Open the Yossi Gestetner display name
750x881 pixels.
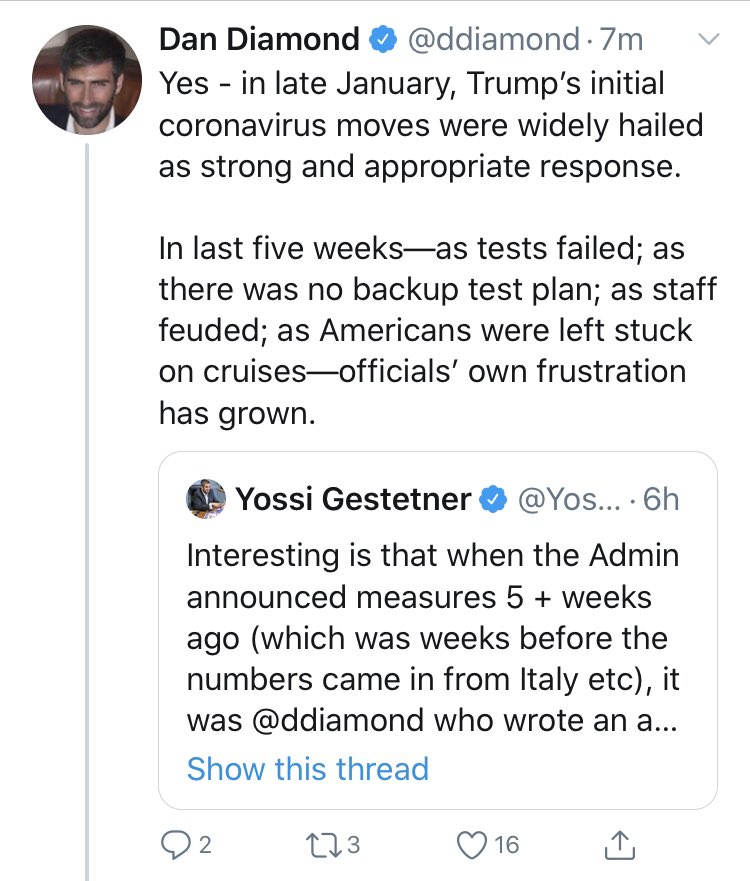point(353,499)
